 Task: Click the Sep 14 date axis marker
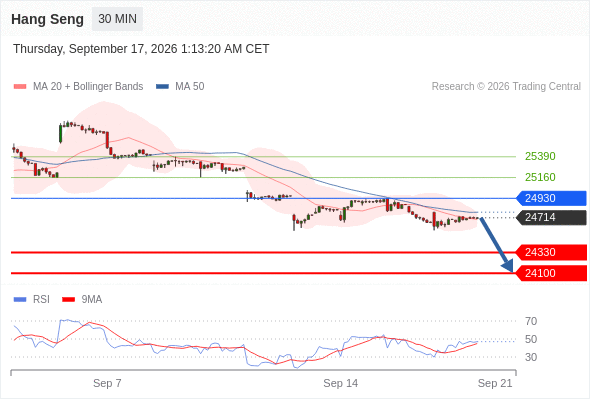[x=341, y=383]
